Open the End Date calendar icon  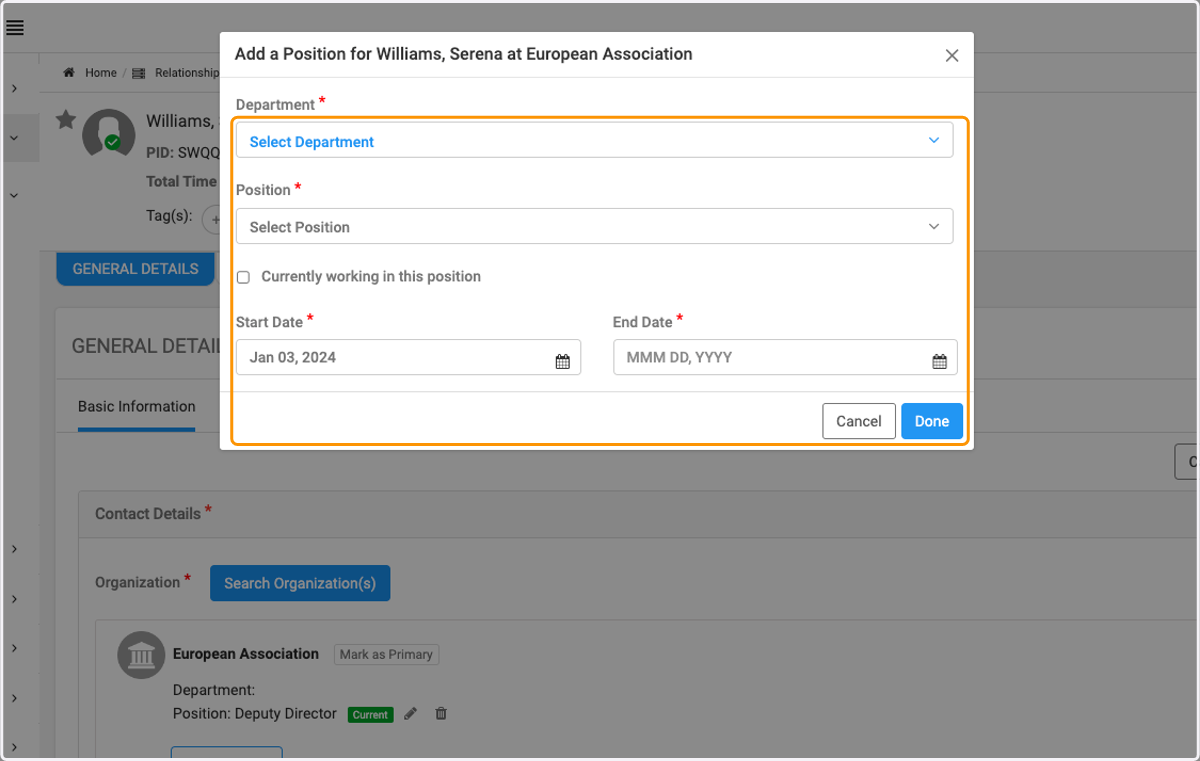coord(939,362)
